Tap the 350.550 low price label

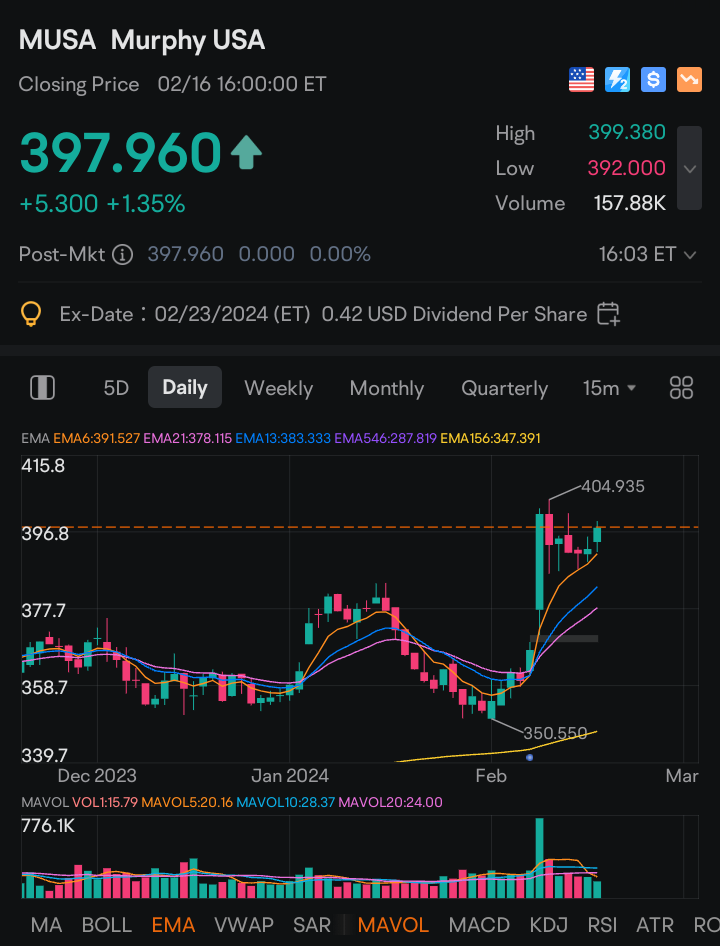(555, 734)
